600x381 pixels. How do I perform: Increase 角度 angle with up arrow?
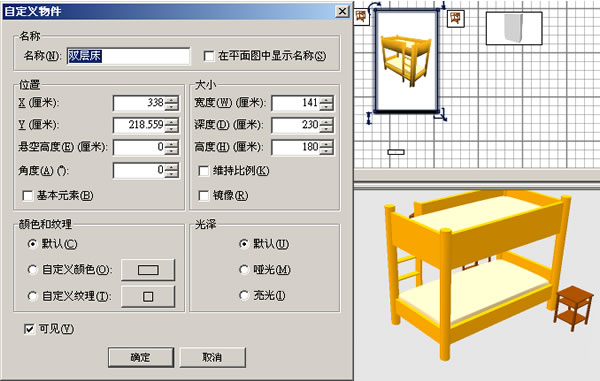171,167
